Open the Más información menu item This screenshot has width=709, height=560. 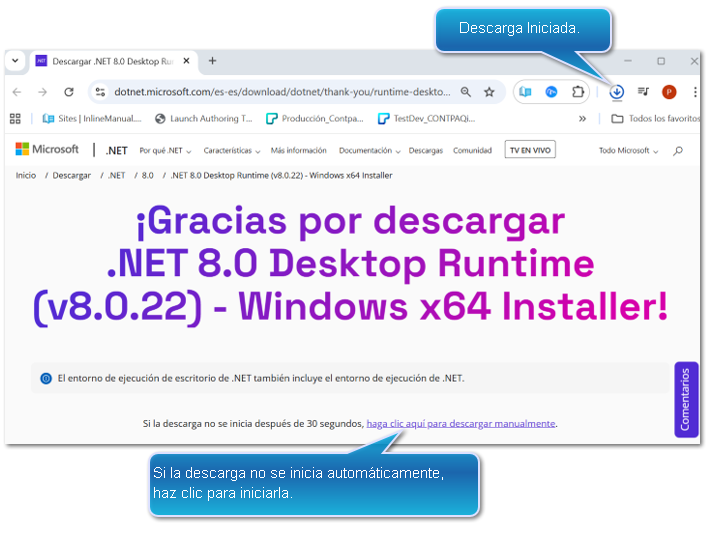(298, 151)
